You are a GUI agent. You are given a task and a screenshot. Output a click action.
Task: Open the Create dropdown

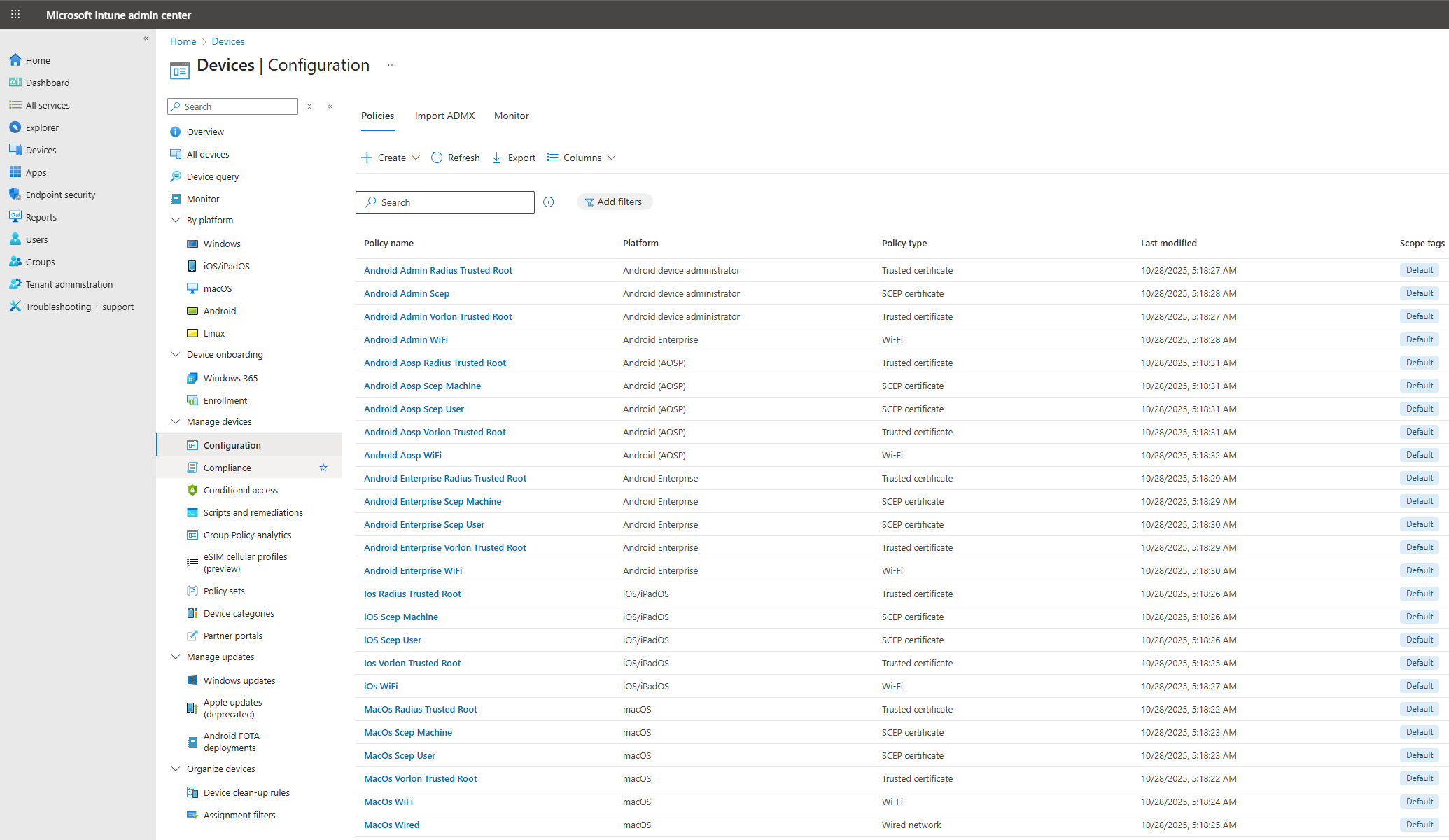(x=391, y=157)
